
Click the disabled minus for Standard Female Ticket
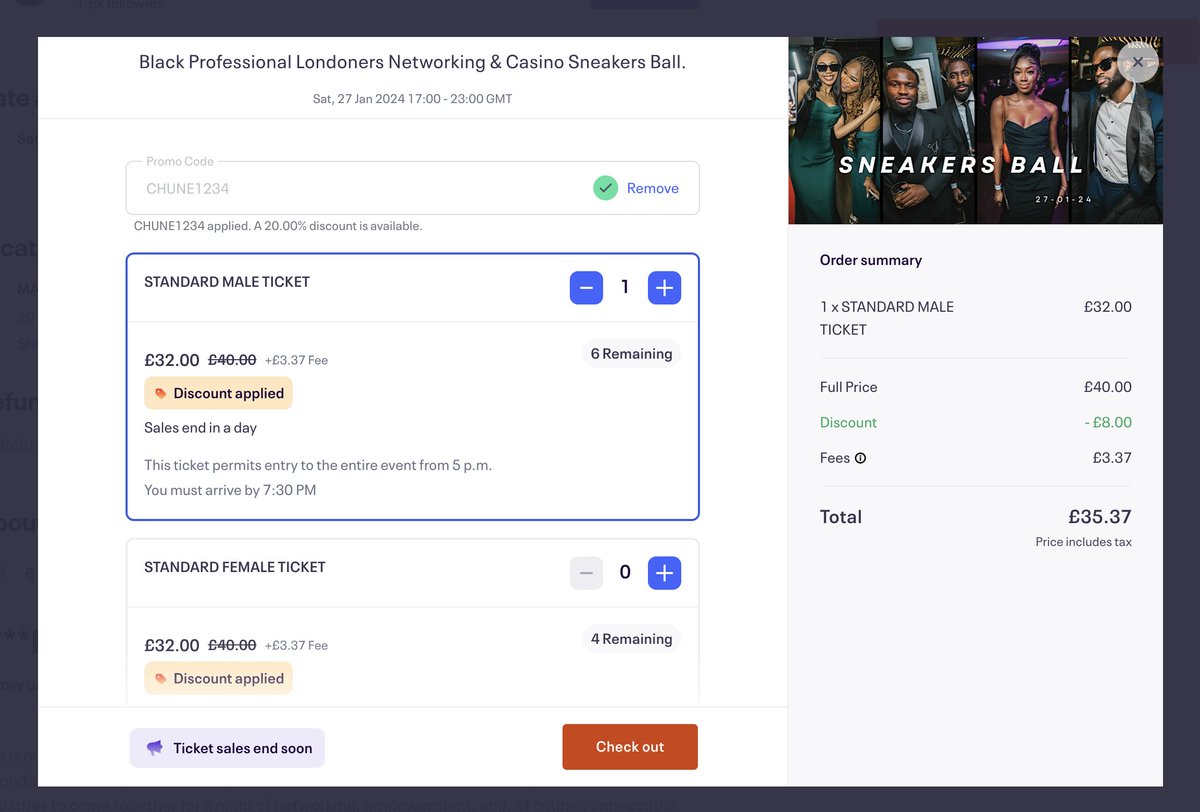tap(586, 573)
